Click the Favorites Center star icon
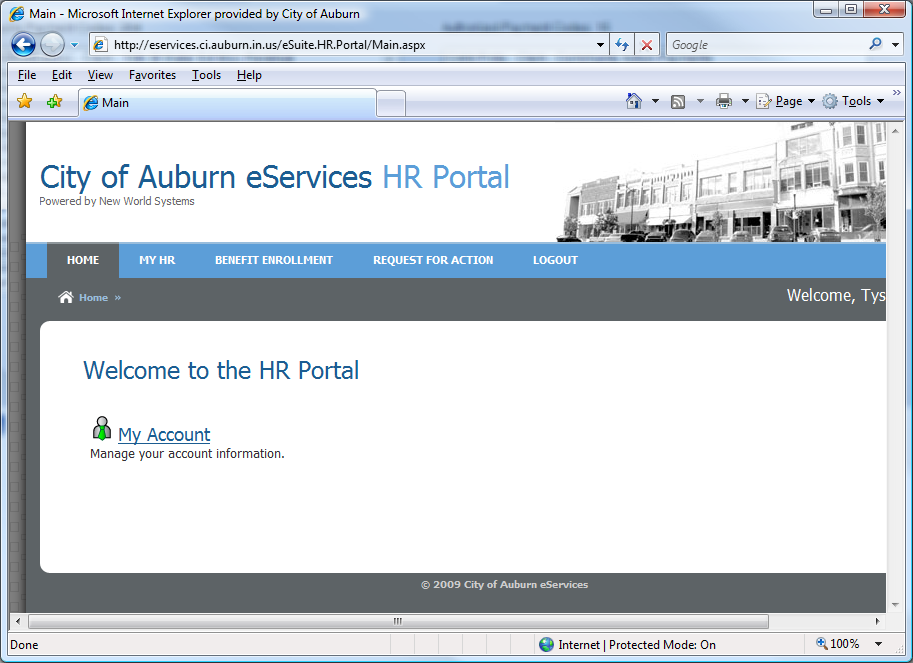Image resolution: width=913 pixels, height=663 pixels. point(24,101)
